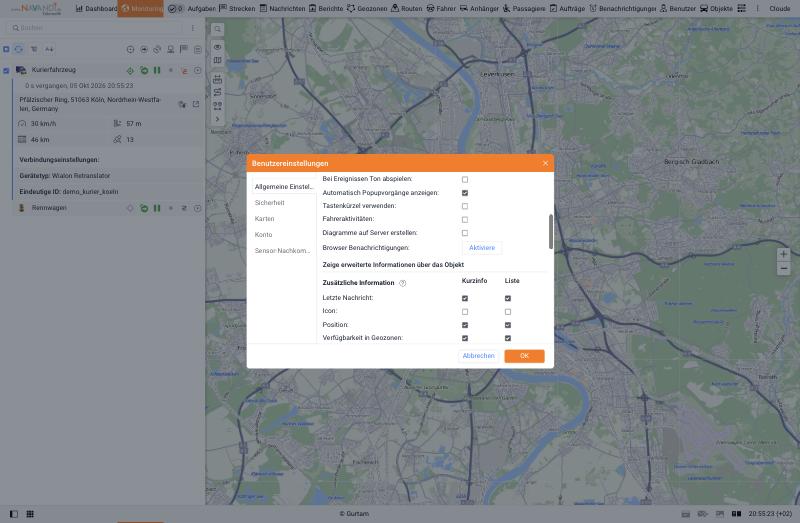Screen dimensions: 800x523
Task: Click the green circular-arrow icon for Kurierfahrzeug
Action: click(x=144, y=70)
